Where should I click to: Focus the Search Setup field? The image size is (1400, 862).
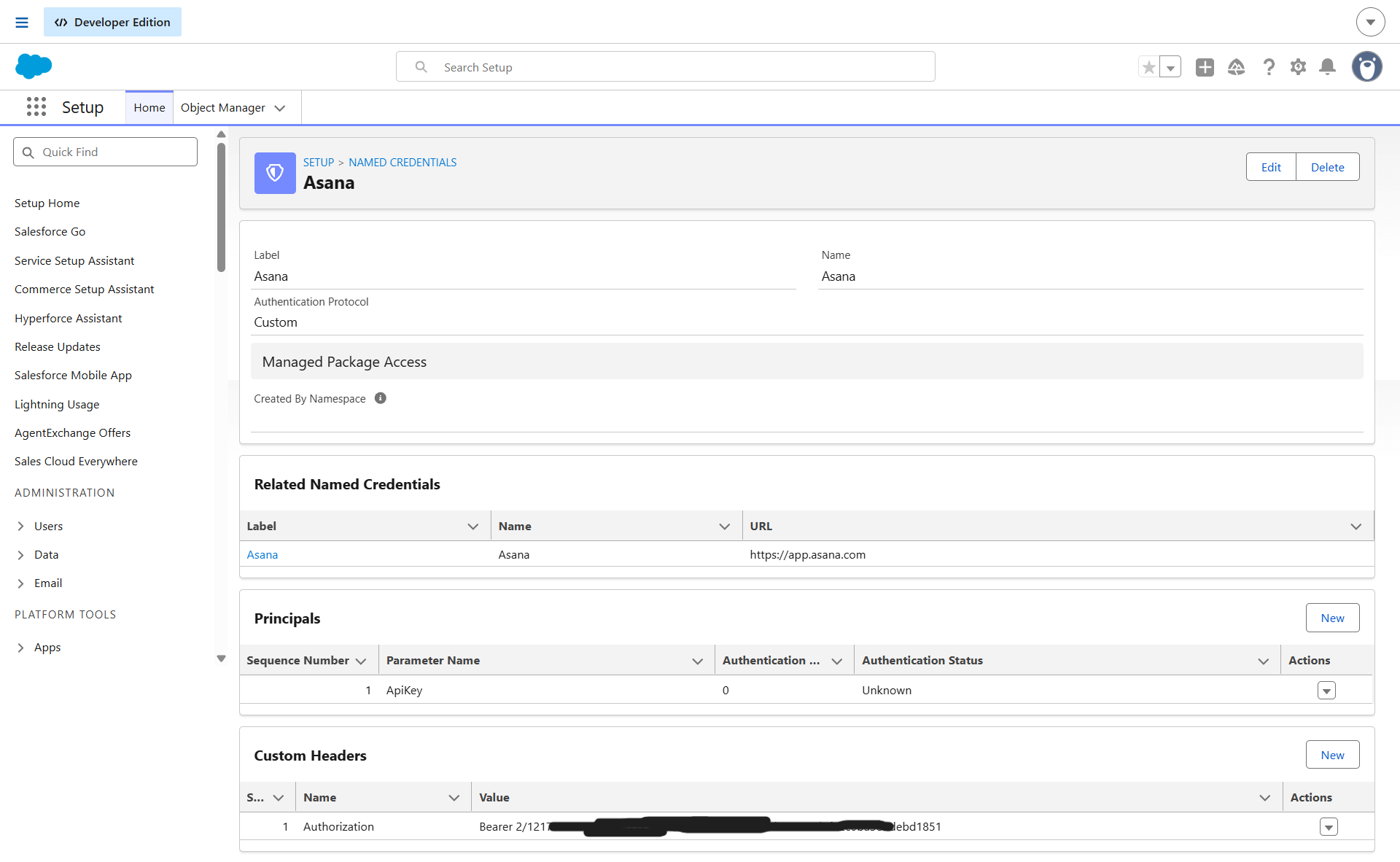665,67
